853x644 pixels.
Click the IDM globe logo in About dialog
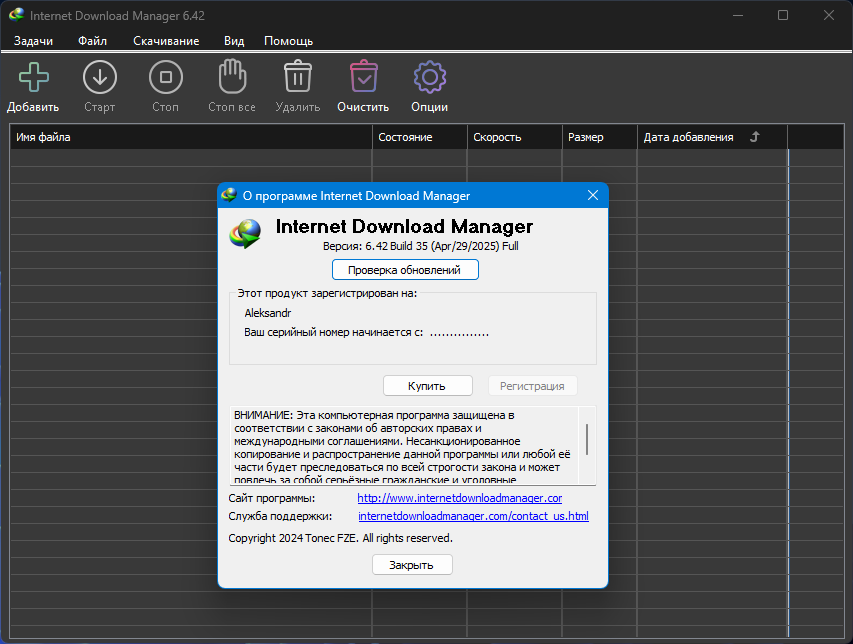click(245, 234)
